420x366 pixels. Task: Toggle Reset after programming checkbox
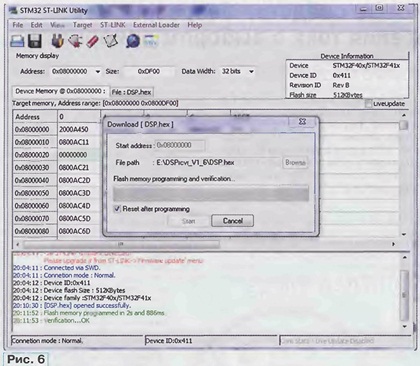tap(117, 209)
